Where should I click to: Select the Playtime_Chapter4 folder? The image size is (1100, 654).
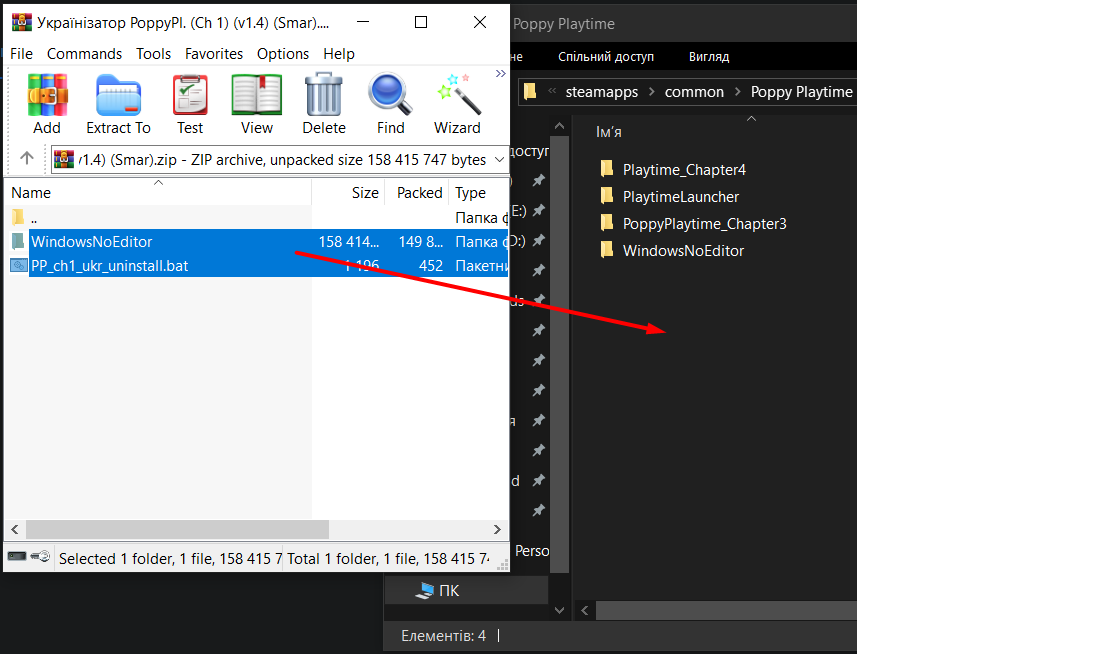[683, 170]
